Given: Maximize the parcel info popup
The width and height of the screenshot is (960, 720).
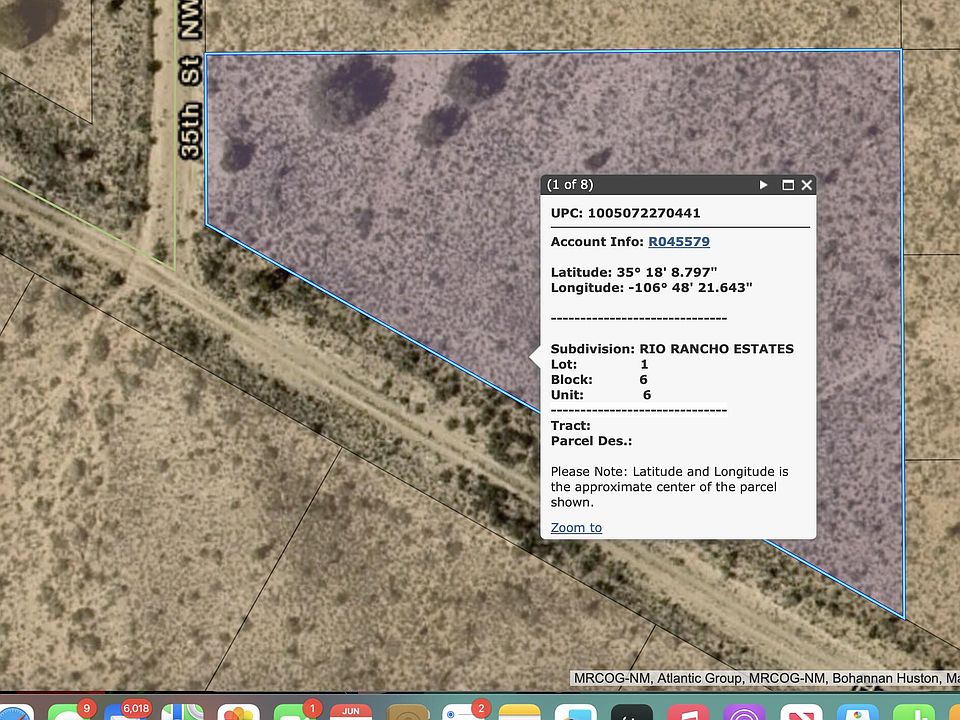Looking at the screenshot, I should [x=788, y=185].
